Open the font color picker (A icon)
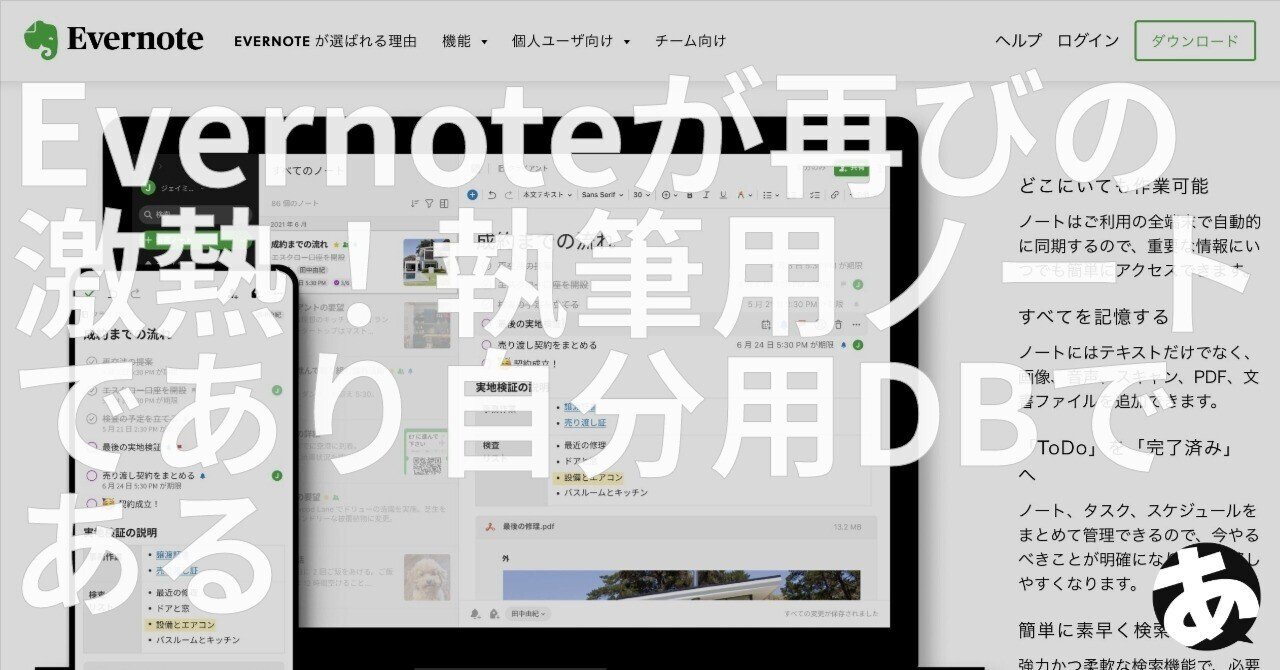This screenshot has width=1280, height=670. (742, 195)
